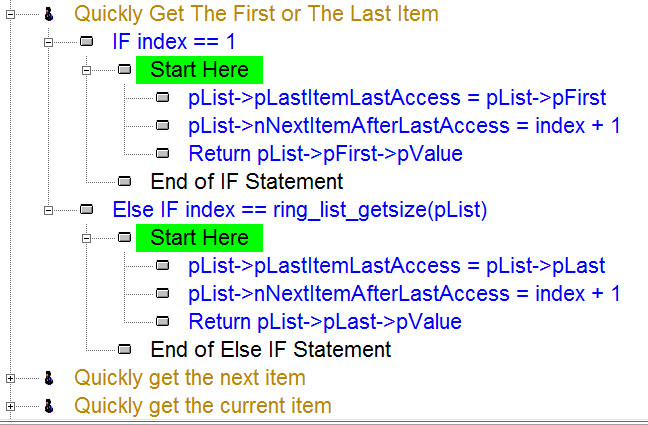Collapse the Quickly Get The First or Last node
Image resolution: width=648 pixels, height=425 pixels.
10,14
